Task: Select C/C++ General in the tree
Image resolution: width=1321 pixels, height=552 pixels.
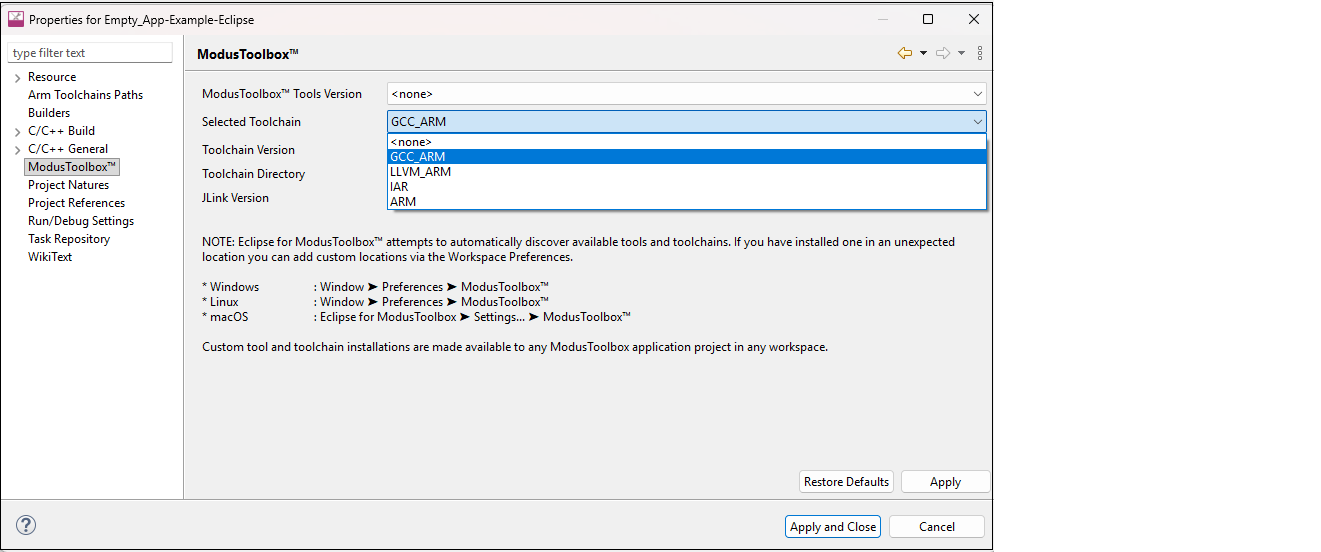Action: point(68,149)
